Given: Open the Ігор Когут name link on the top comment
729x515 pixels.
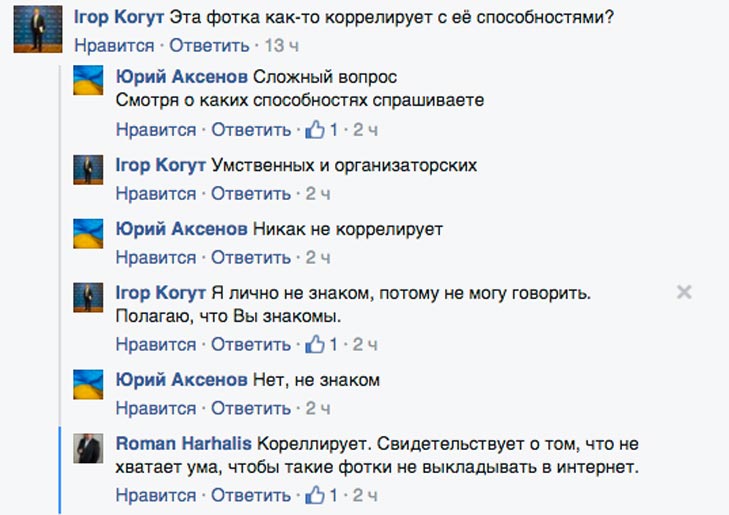Looking at the screenshot, I should [119, 17].
